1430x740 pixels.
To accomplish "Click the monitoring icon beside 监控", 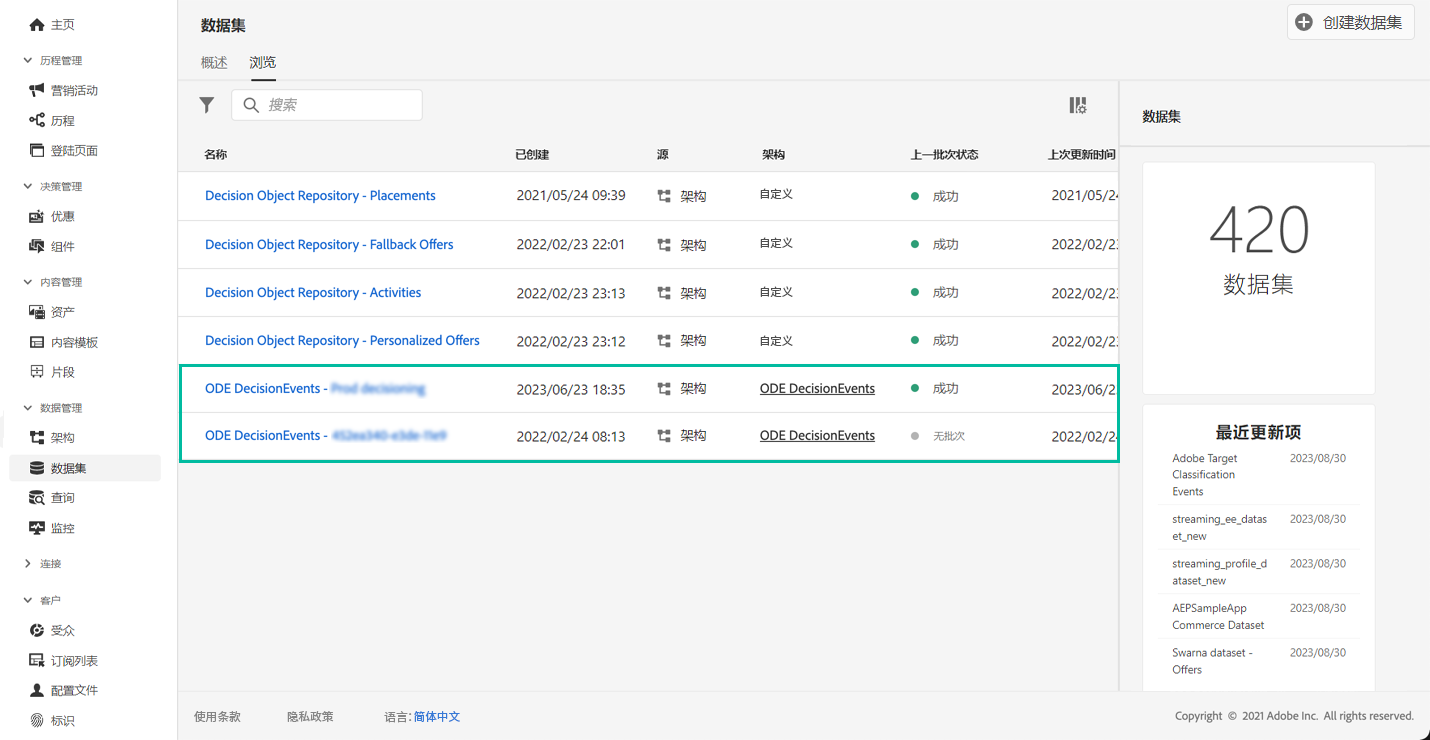I will pyautogui.click(x=37, y=528).
